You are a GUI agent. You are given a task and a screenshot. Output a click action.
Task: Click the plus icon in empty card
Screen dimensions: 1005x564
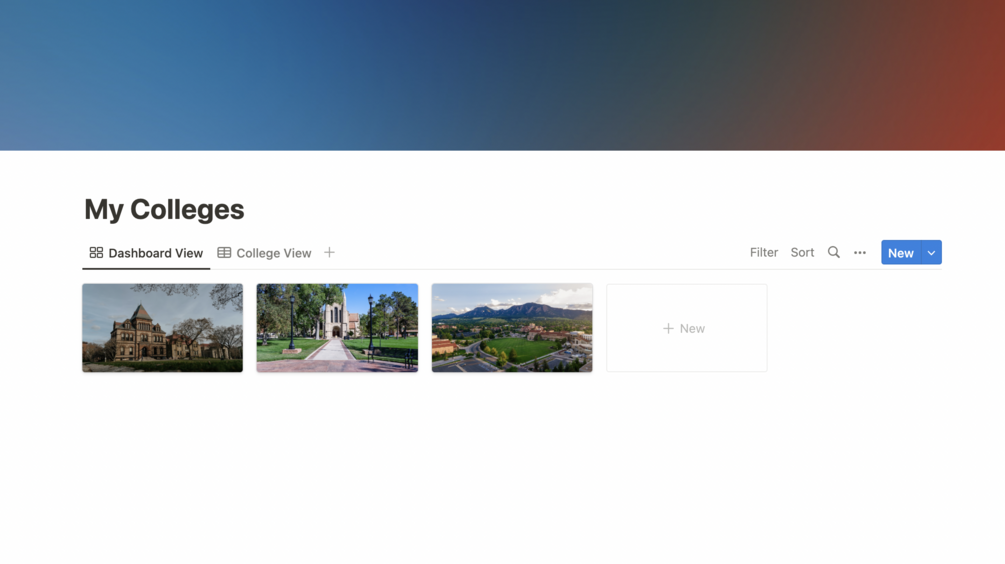[x=668, y=328]
